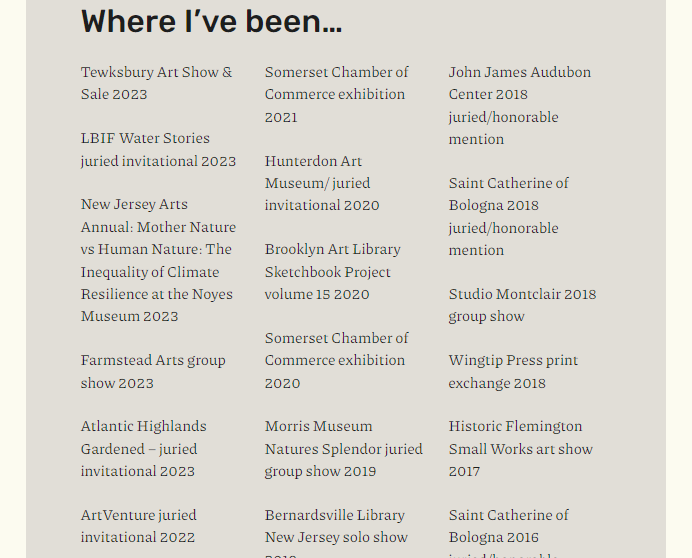This screenshot has width=692, height=558.
Task: Click "juried/honorable mention" under Audubon Center
Action: point(503,128)
